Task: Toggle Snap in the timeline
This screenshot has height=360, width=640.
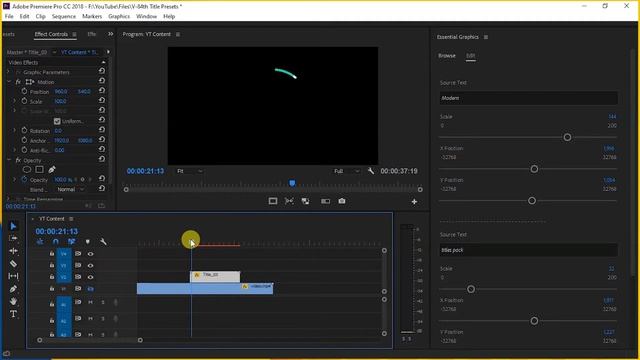Action: (56, 242)
